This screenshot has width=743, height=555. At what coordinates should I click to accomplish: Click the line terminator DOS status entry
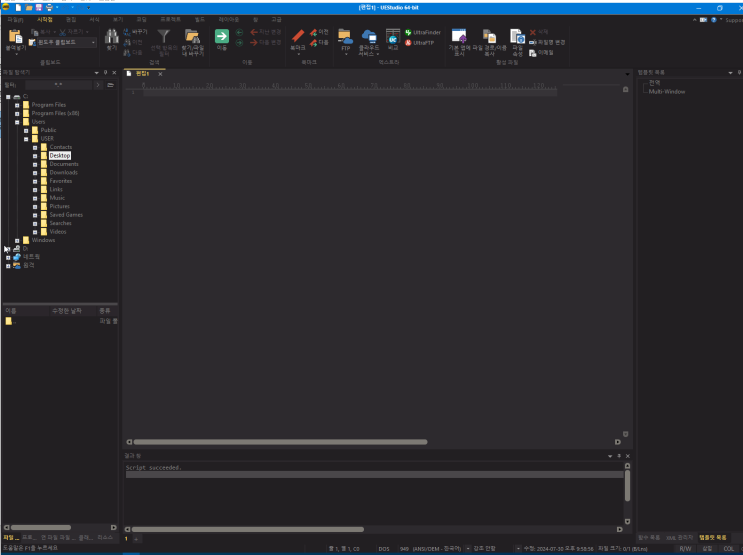tap(384, 549)
